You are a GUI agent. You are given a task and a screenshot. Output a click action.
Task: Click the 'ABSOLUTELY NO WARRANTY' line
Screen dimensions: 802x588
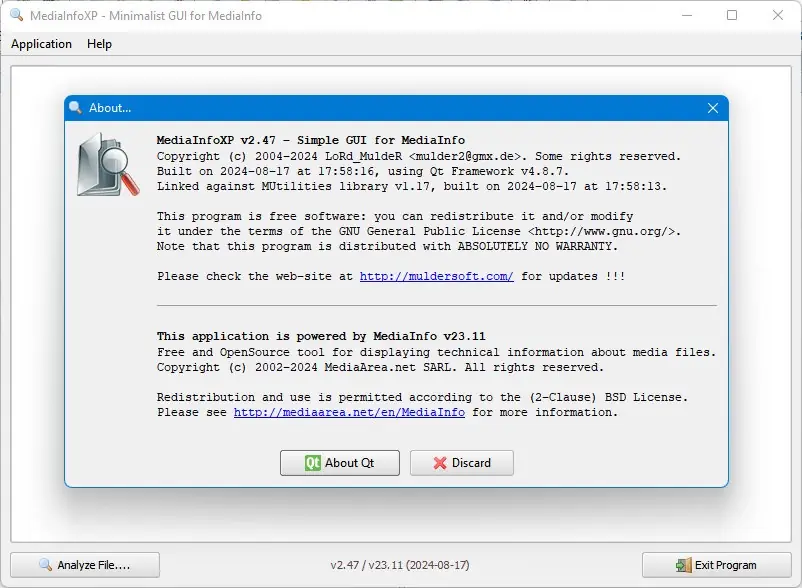click(387, 246)
